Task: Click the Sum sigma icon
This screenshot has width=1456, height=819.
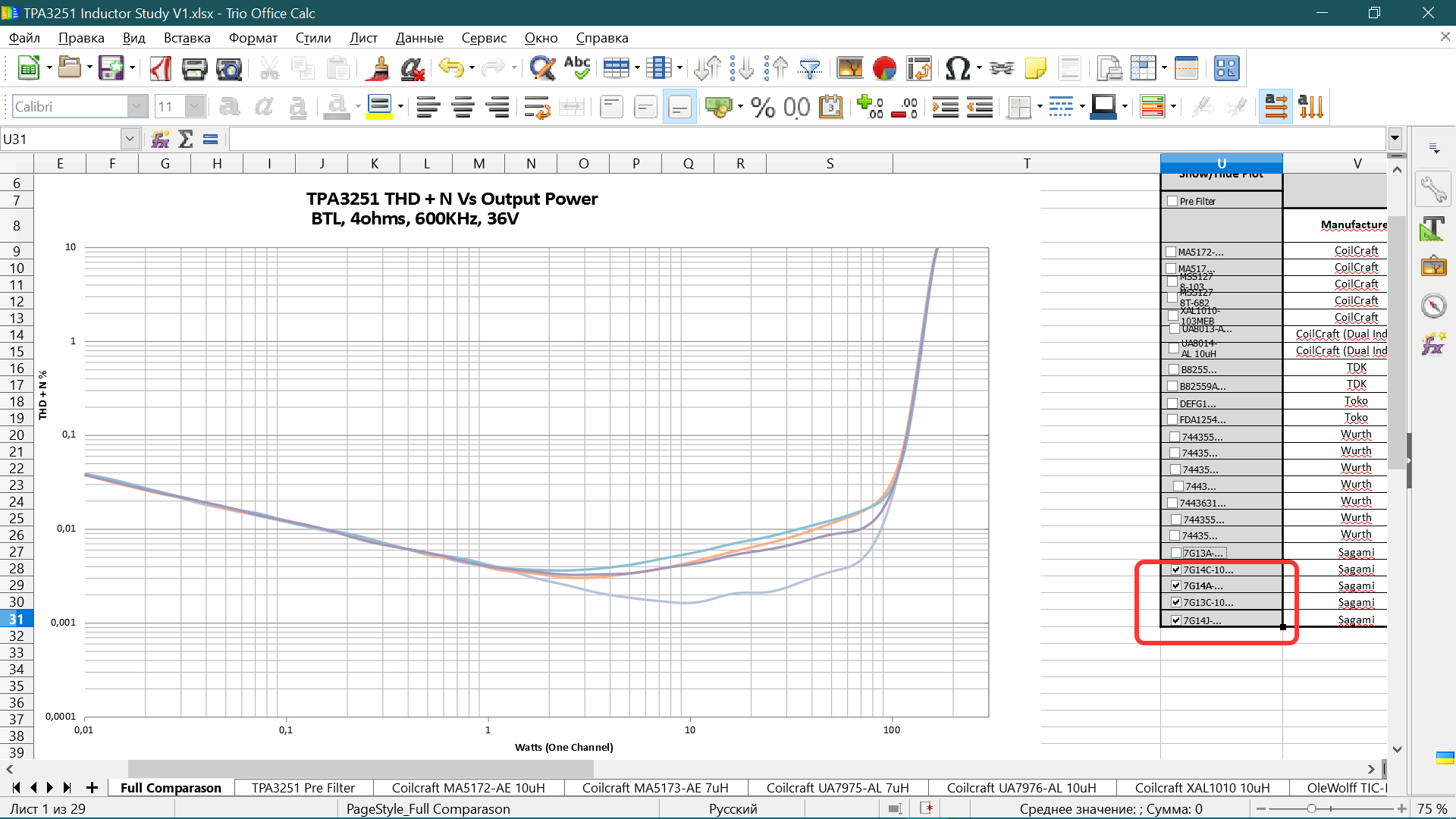Action: [x=186, y=139]
